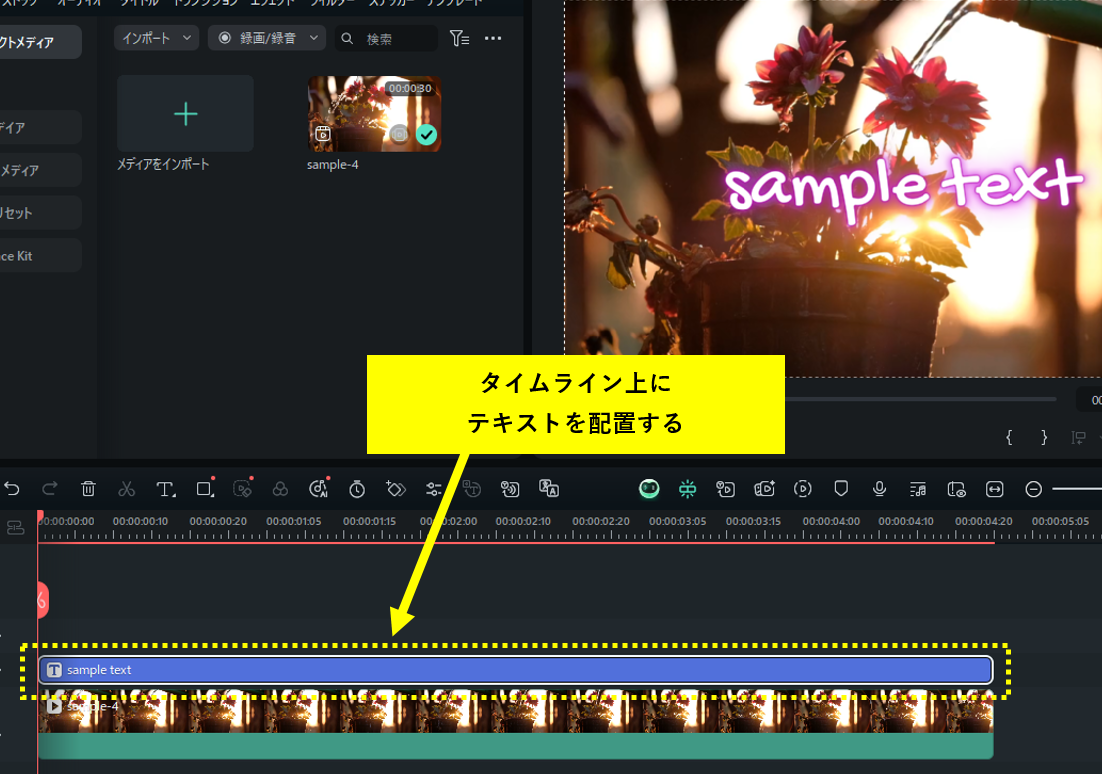The image size is (1102, 774).
Task: Click the timer icon in the toolbar
Action: tap(356, 488)
